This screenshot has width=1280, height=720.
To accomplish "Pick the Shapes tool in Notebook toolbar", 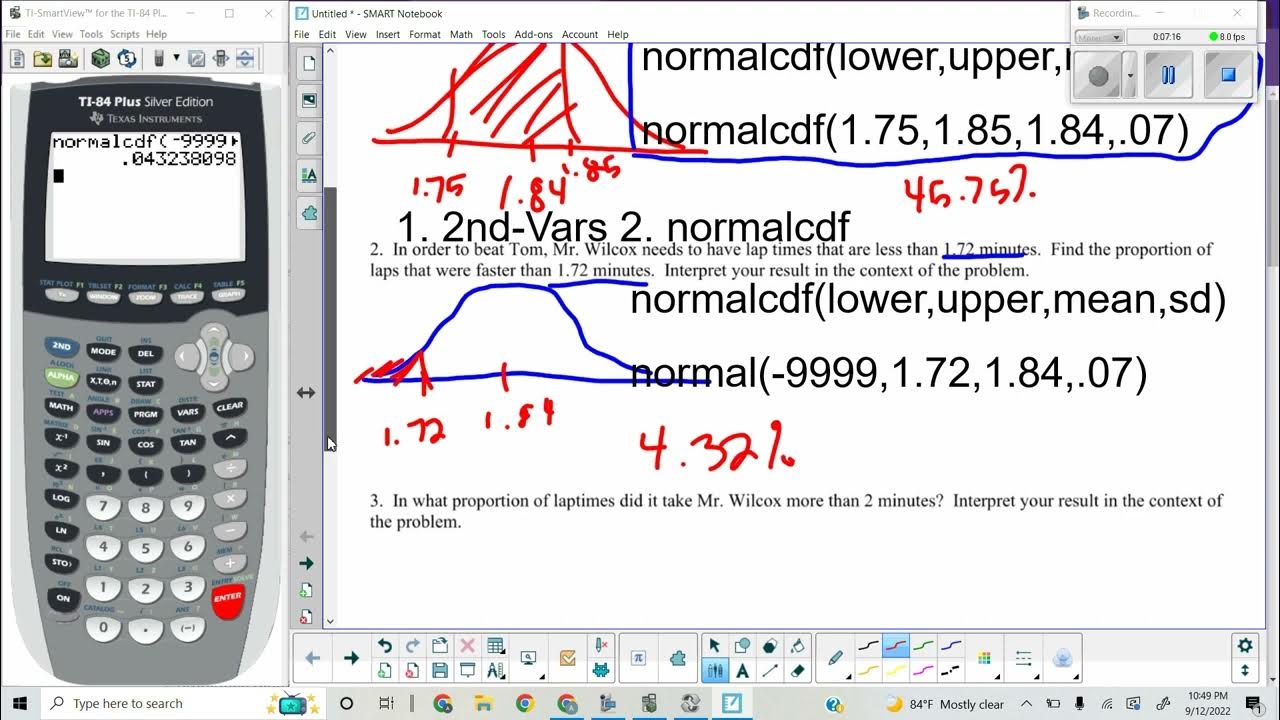I will point(742,646).
